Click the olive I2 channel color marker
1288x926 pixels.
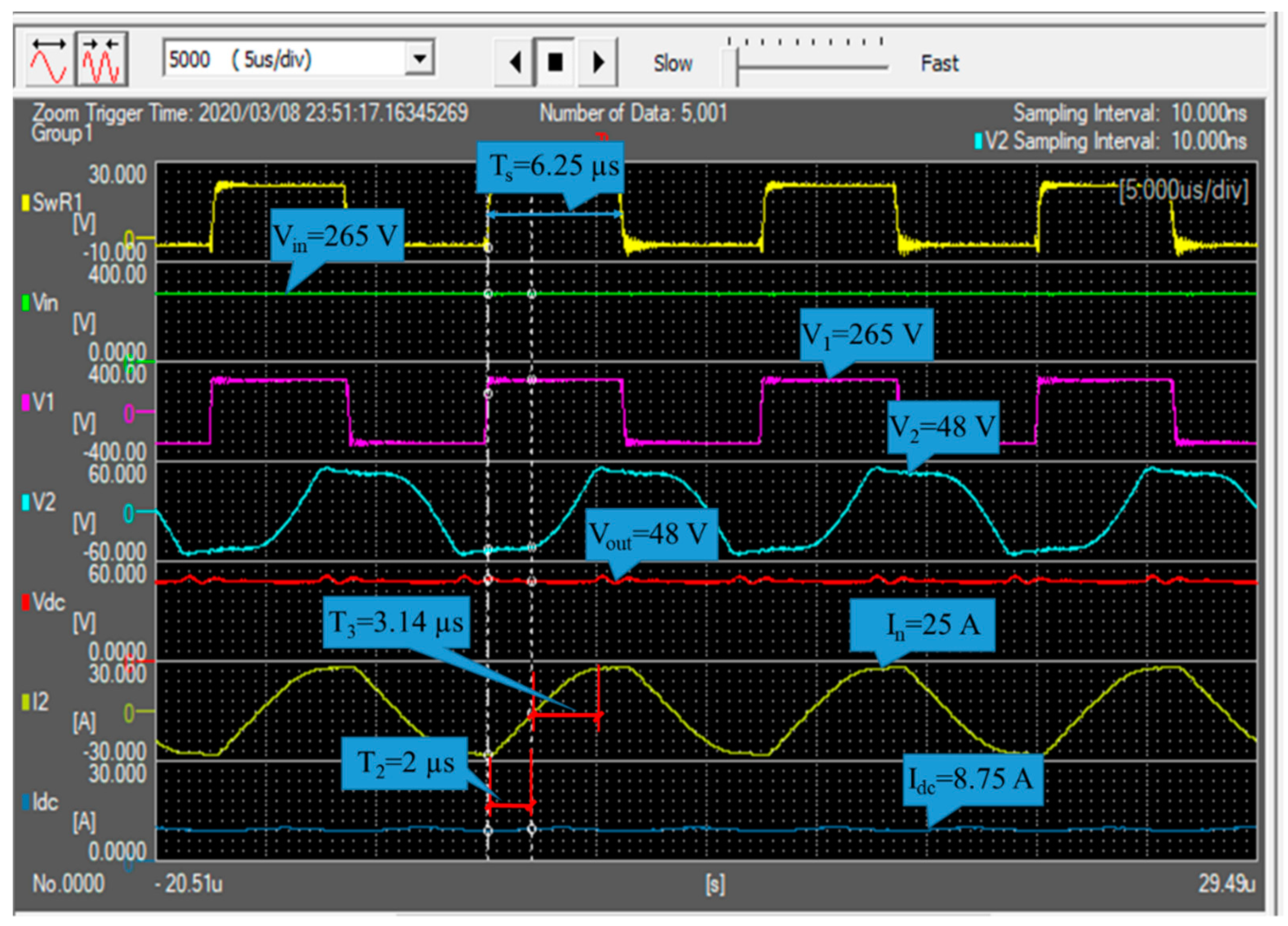coord(25,702)
